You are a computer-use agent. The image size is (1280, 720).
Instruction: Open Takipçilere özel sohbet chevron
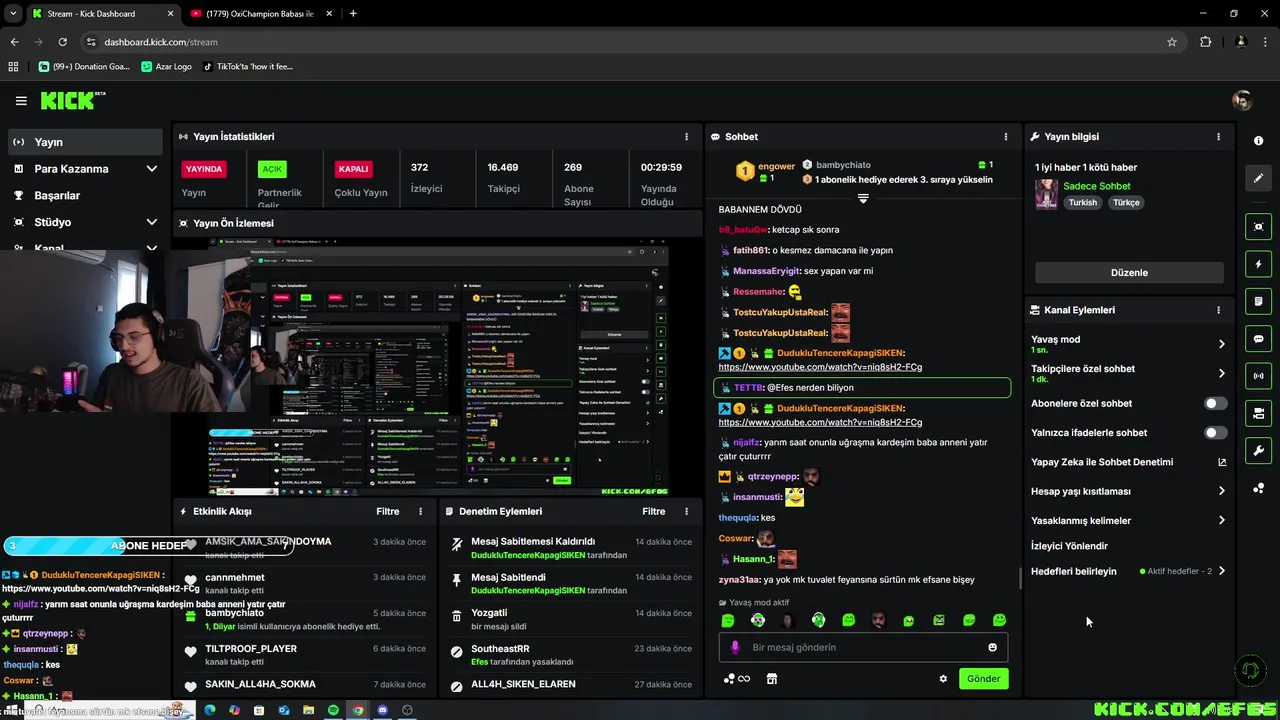pos(1221,373)
